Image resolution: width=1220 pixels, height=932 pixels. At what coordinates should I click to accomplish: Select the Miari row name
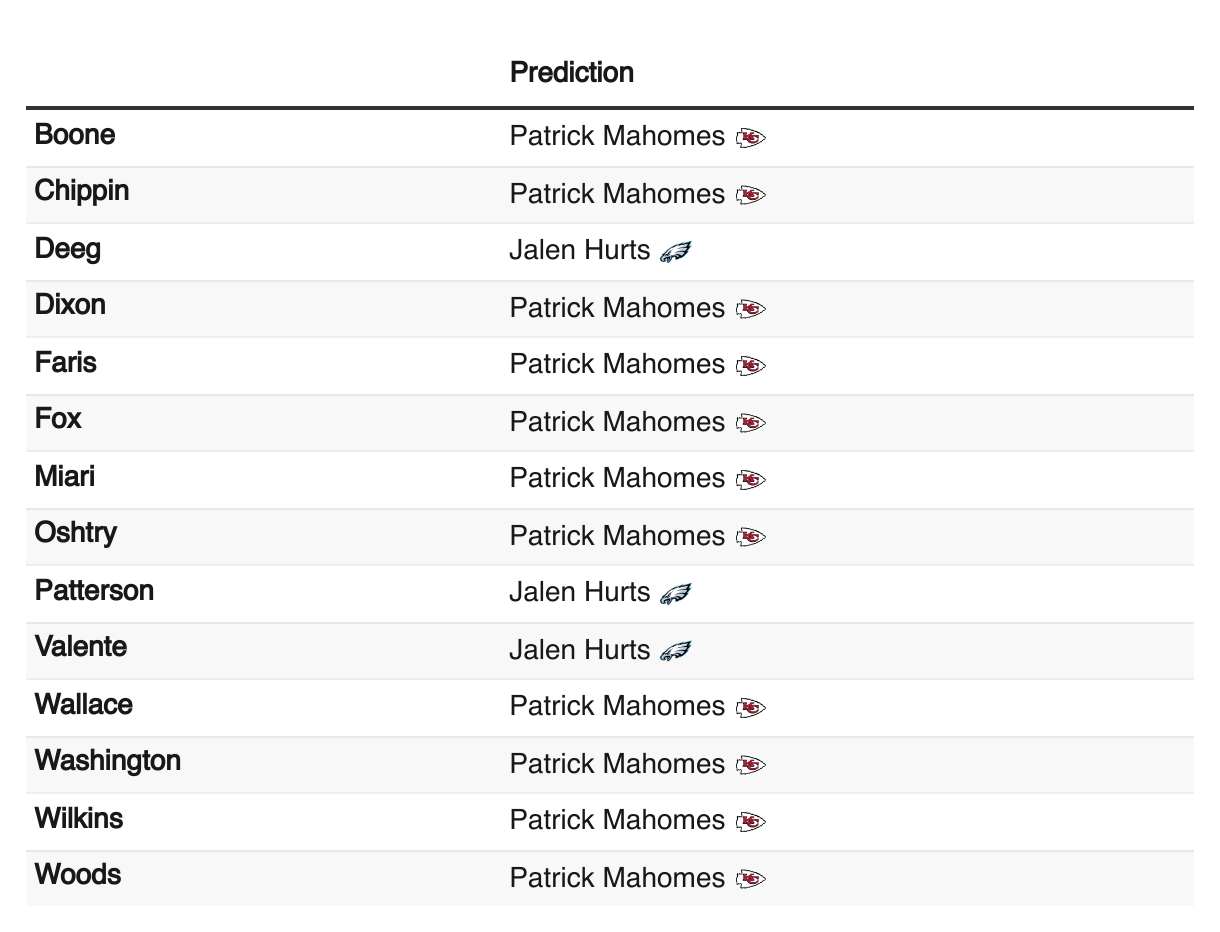[x=65, y=476]
